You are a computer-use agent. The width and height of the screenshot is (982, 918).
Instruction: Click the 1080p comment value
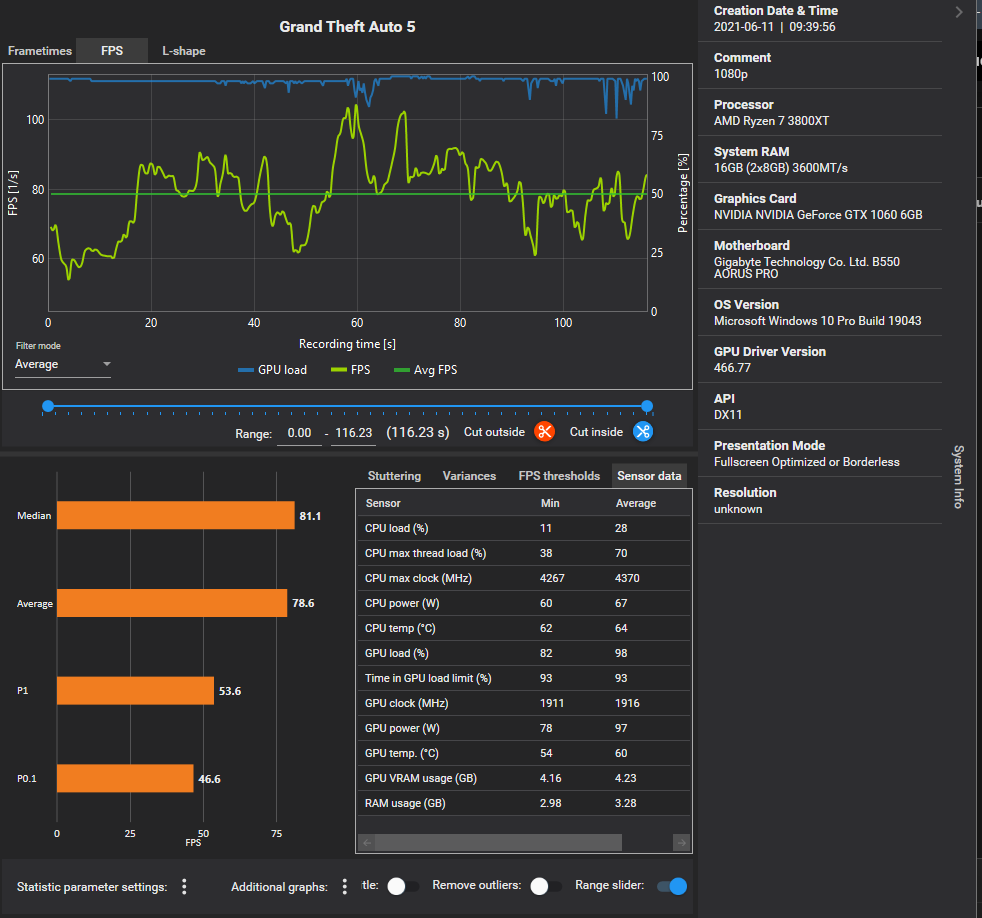pos(730,74)
